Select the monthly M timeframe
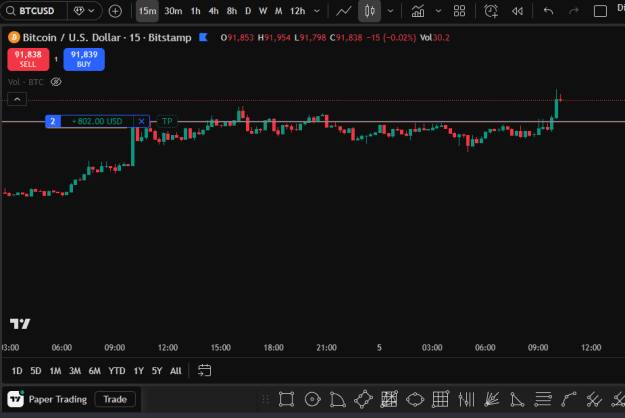The height and width of the screenshot is (418, 625). click(278, 11)
